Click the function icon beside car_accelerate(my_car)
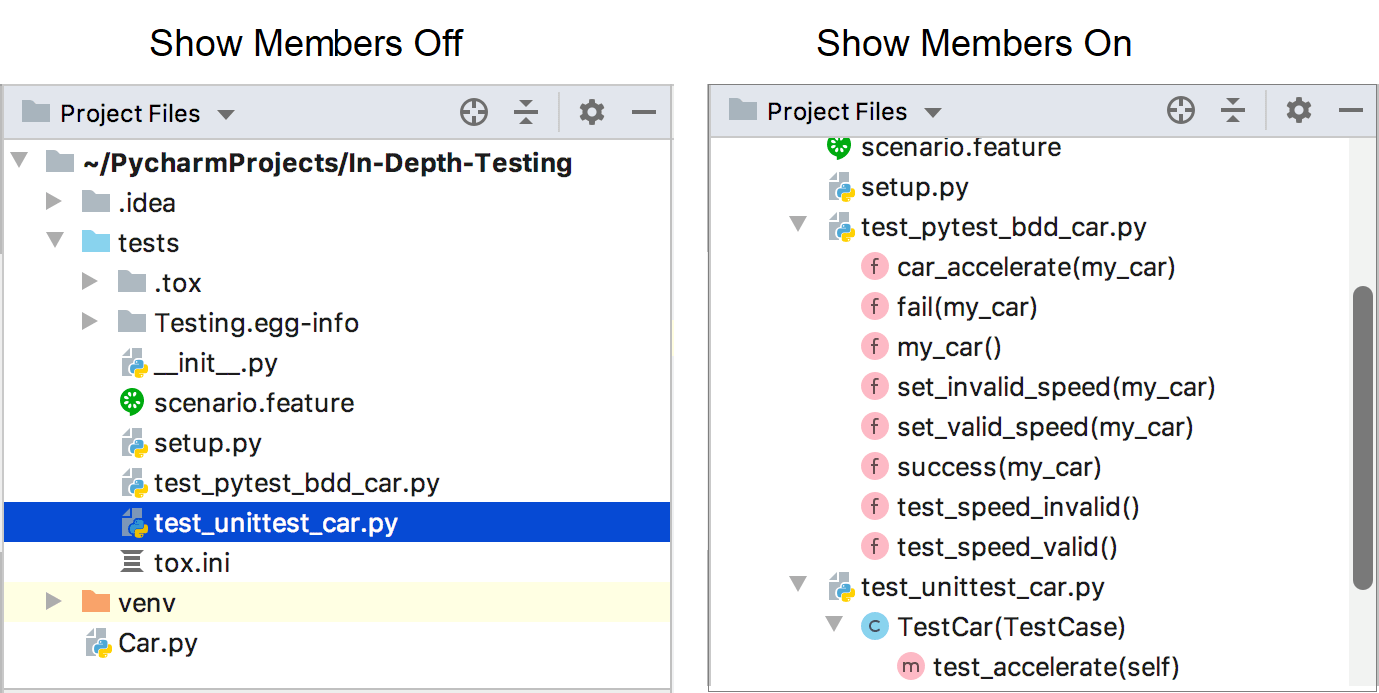Viewport: 1379px width, 693px height. pyautogui.click(x=875, y=266)
